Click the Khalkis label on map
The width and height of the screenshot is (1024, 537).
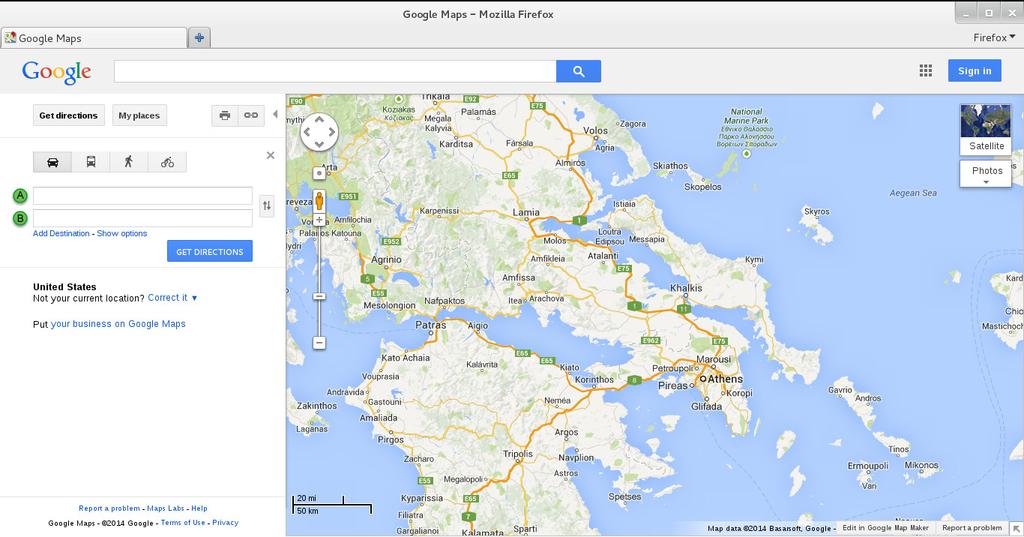(686, 288)
